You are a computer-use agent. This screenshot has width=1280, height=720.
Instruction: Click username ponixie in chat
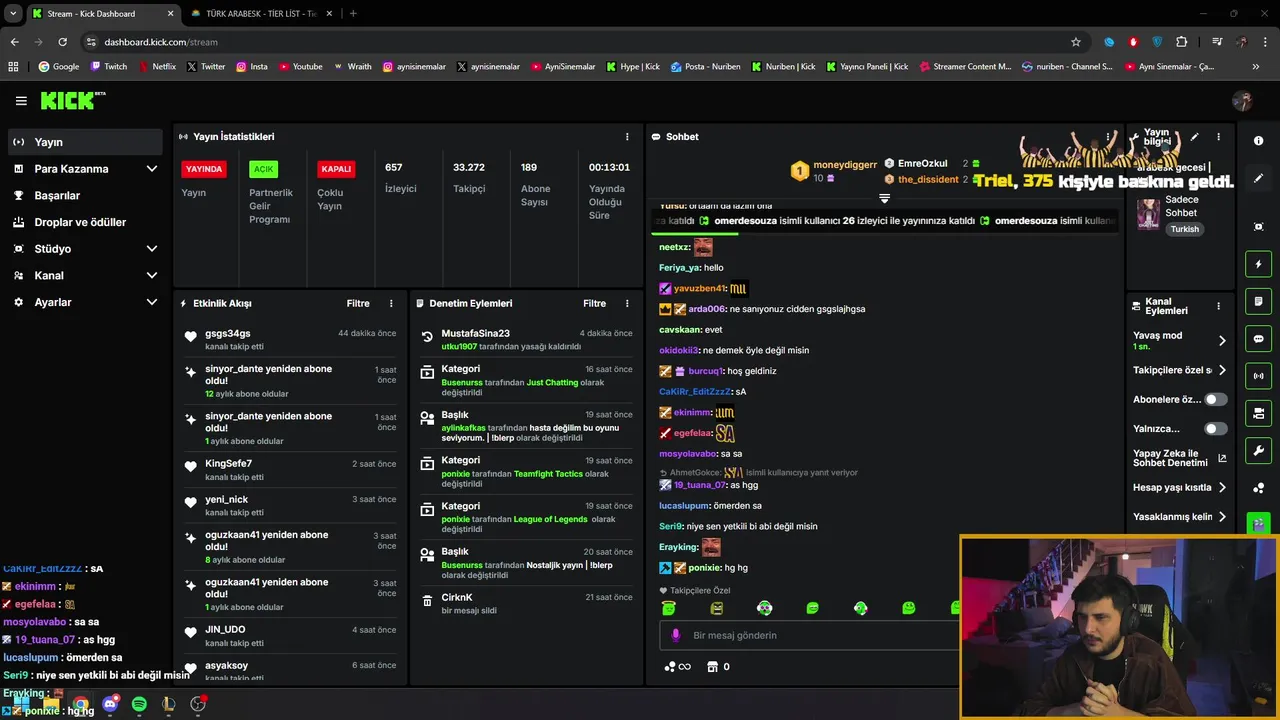tap(704, 568)
